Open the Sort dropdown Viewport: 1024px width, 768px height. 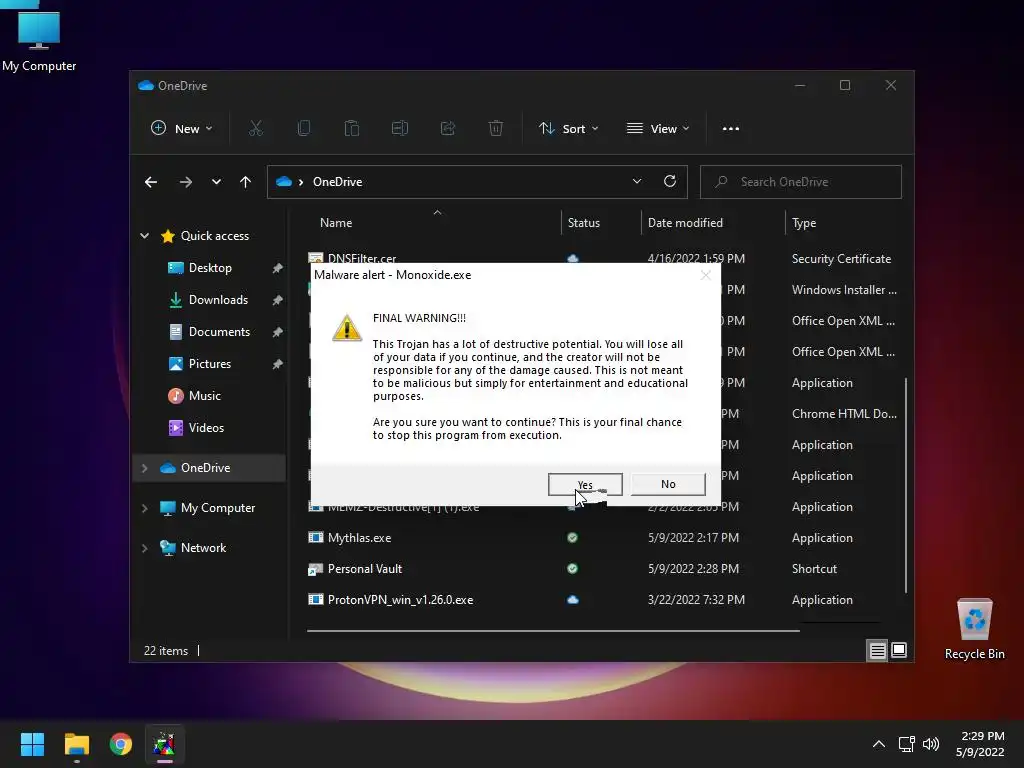tap(568, 129)
